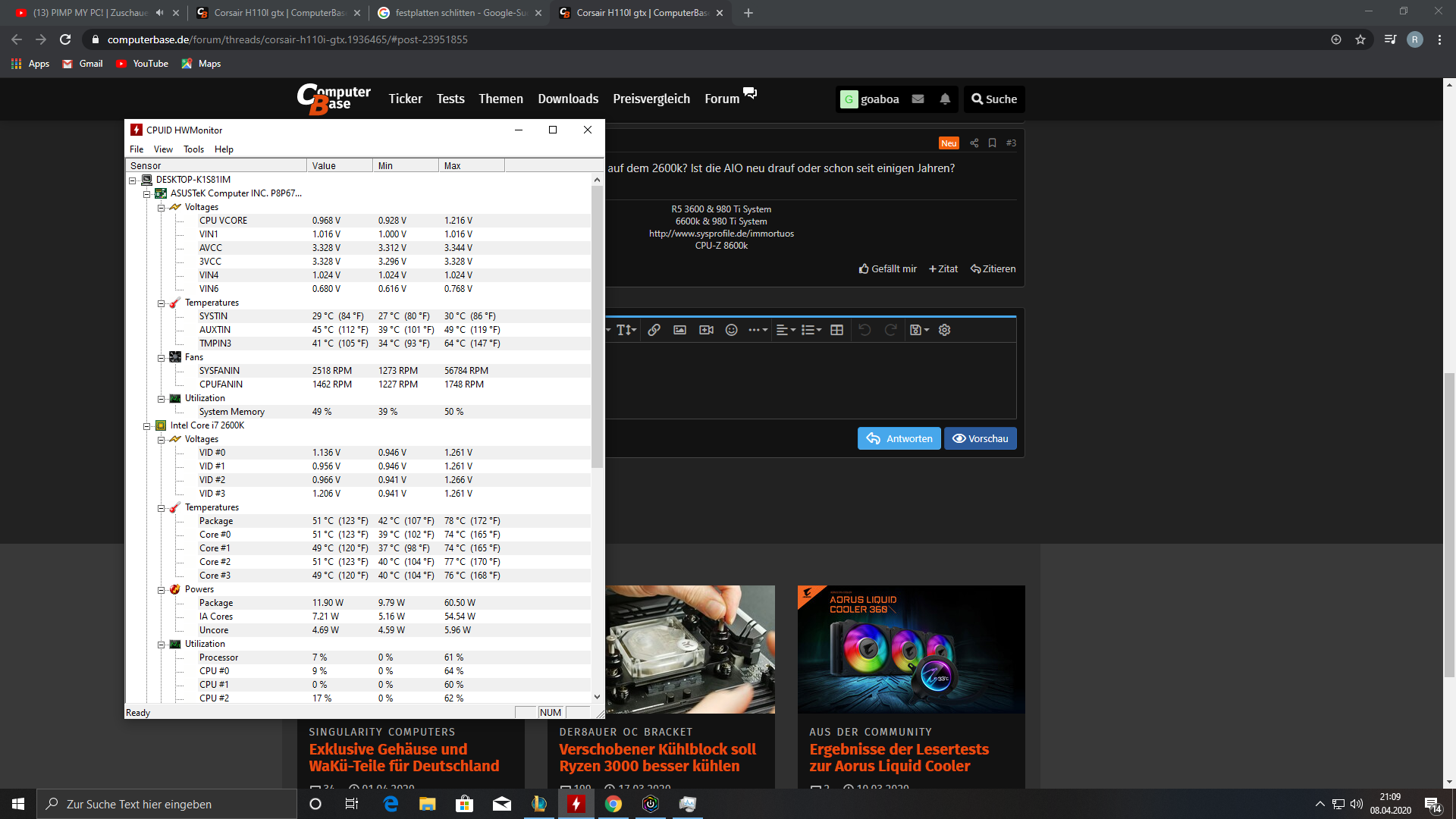Click the Windows taskbar search field
The image size is (1456, 819).
(167, 804)
